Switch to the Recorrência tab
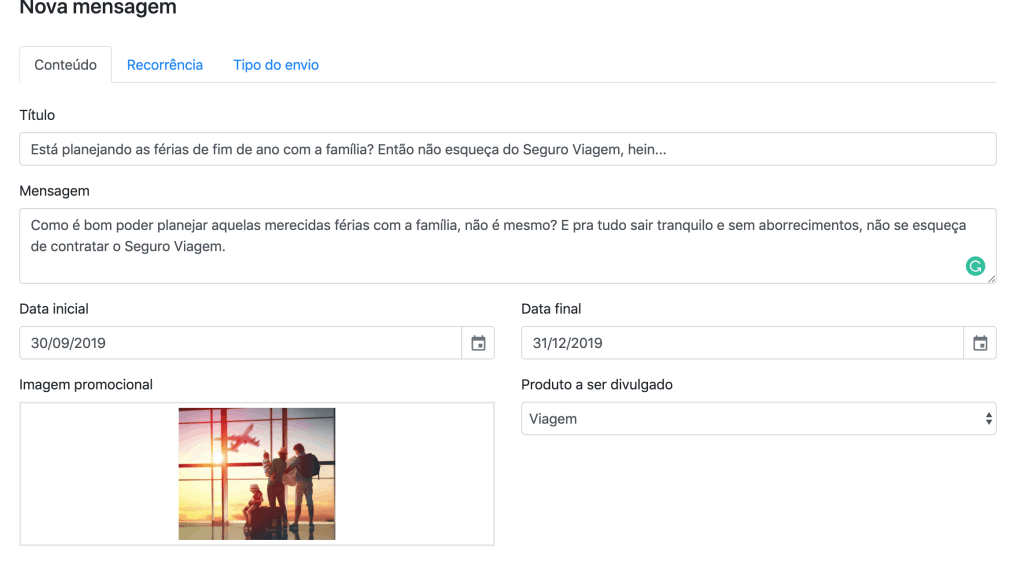The image size is (1014, 577). click(x=165, y=65)
